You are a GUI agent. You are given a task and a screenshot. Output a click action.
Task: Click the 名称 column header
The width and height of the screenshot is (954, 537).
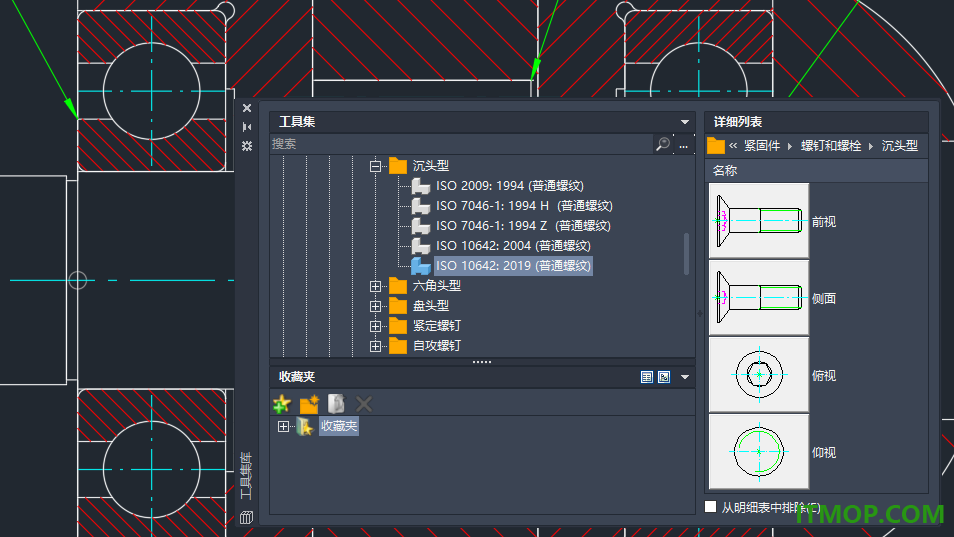coord(816,171)
